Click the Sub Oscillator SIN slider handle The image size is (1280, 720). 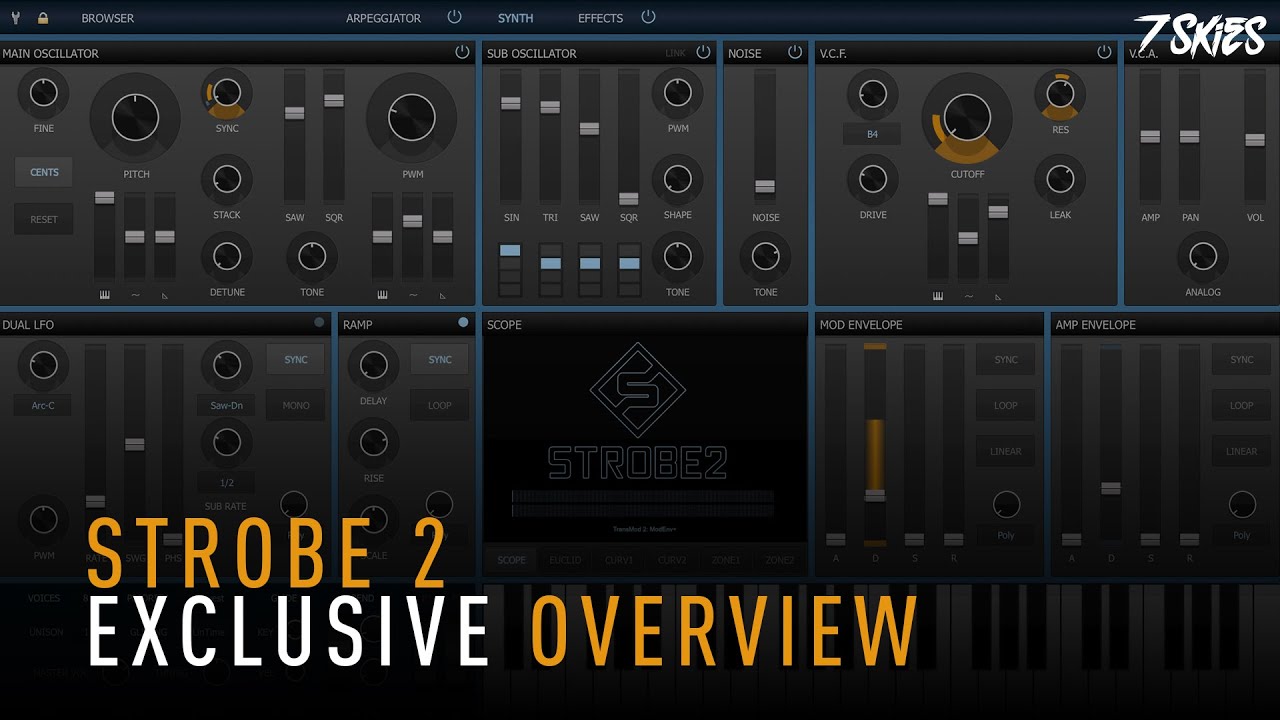(x=511, y=103)
